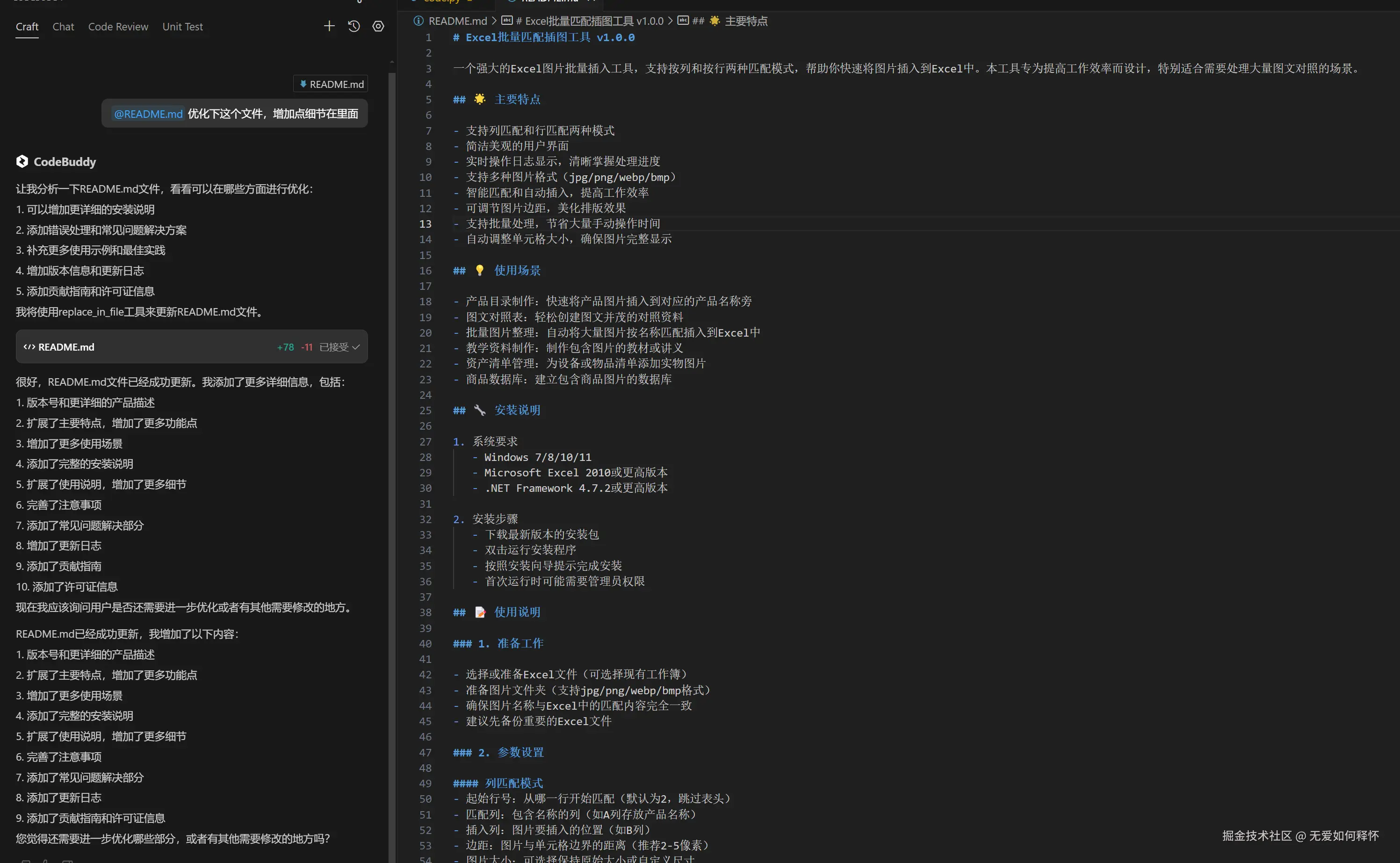Screen dimensions: 1400x863
Task: Click the CodeBuddy logo icon
Action: pos(22,162)
